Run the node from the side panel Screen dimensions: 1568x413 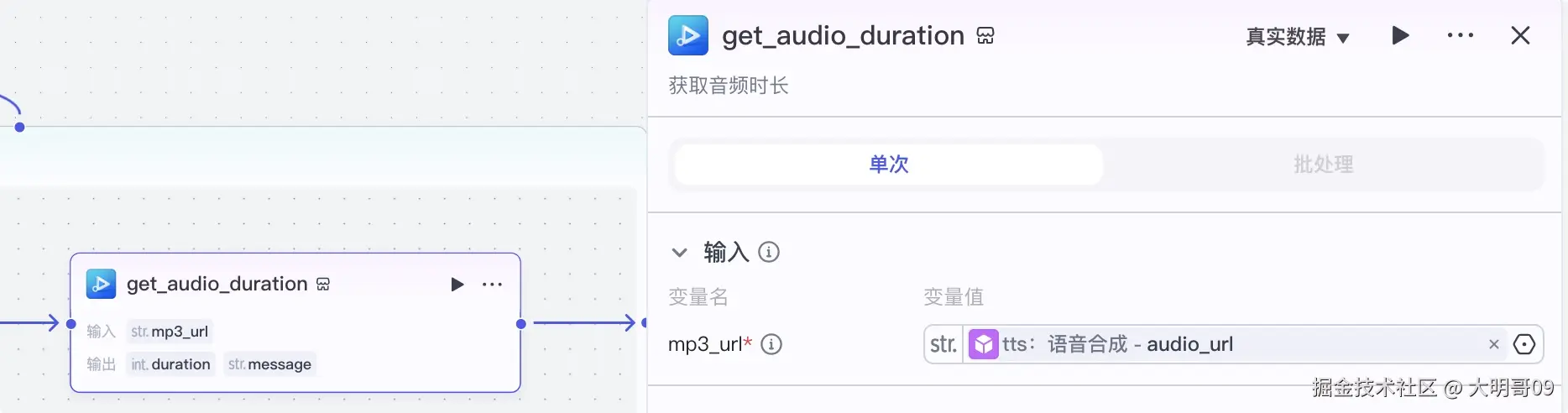(1399, 35)
